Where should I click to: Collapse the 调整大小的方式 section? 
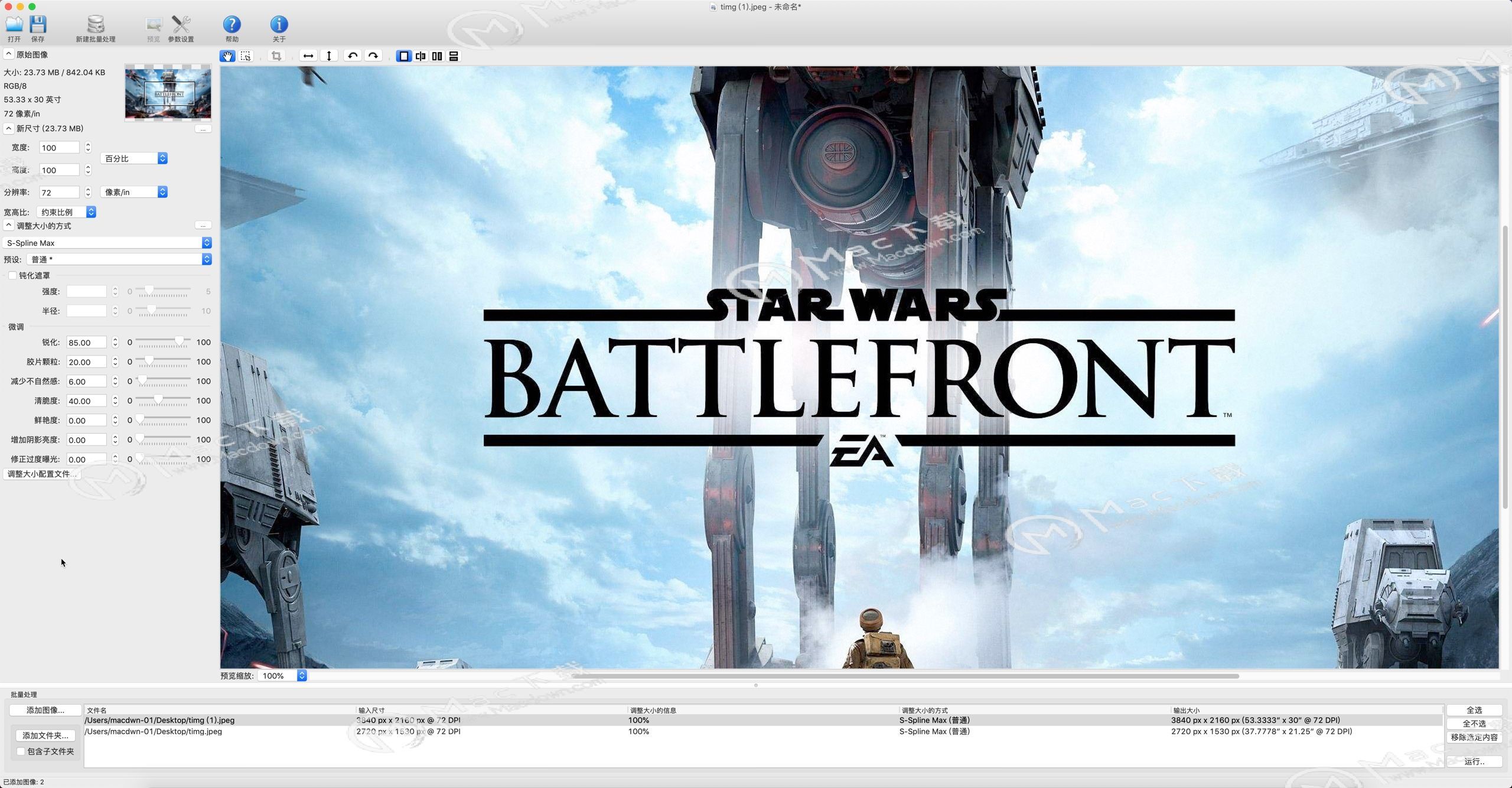8,226
